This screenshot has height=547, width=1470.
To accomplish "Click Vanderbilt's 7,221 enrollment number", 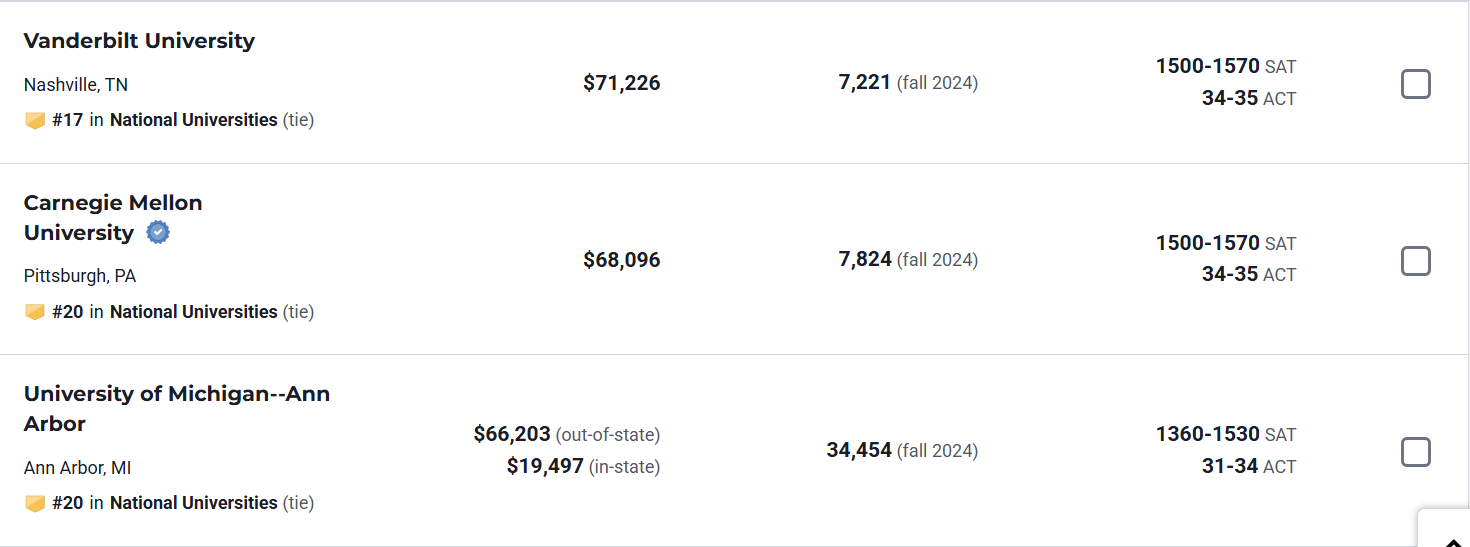I will click(864, 82).
